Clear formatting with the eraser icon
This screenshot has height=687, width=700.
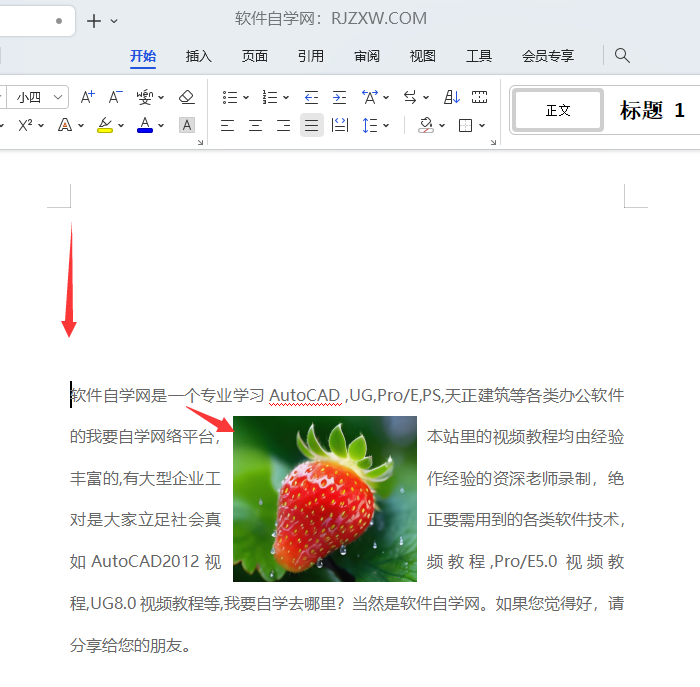tap(187, 97)
